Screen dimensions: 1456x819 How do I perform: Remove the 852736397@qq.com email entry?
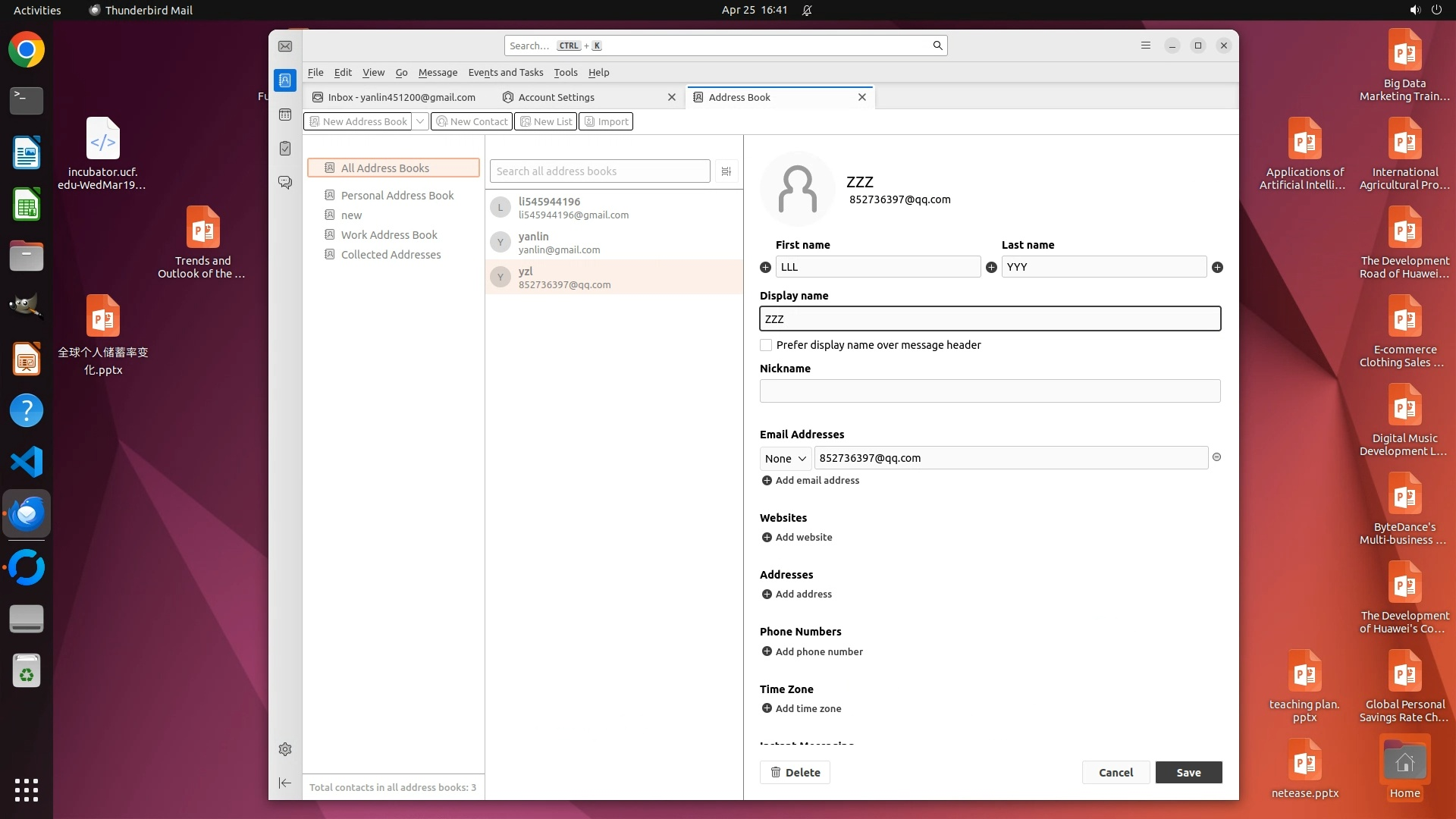pos(1216,457)
